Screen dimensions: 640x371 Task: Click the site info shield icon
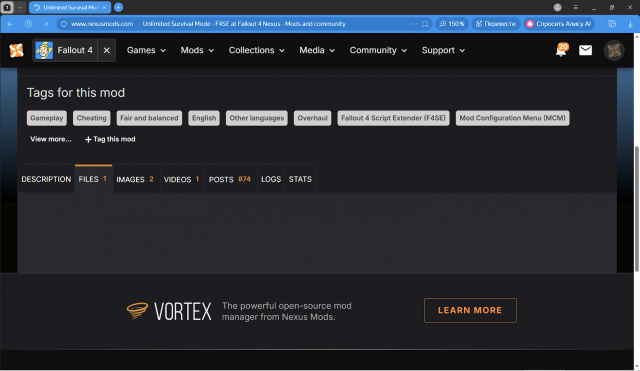tap(64, 24)
